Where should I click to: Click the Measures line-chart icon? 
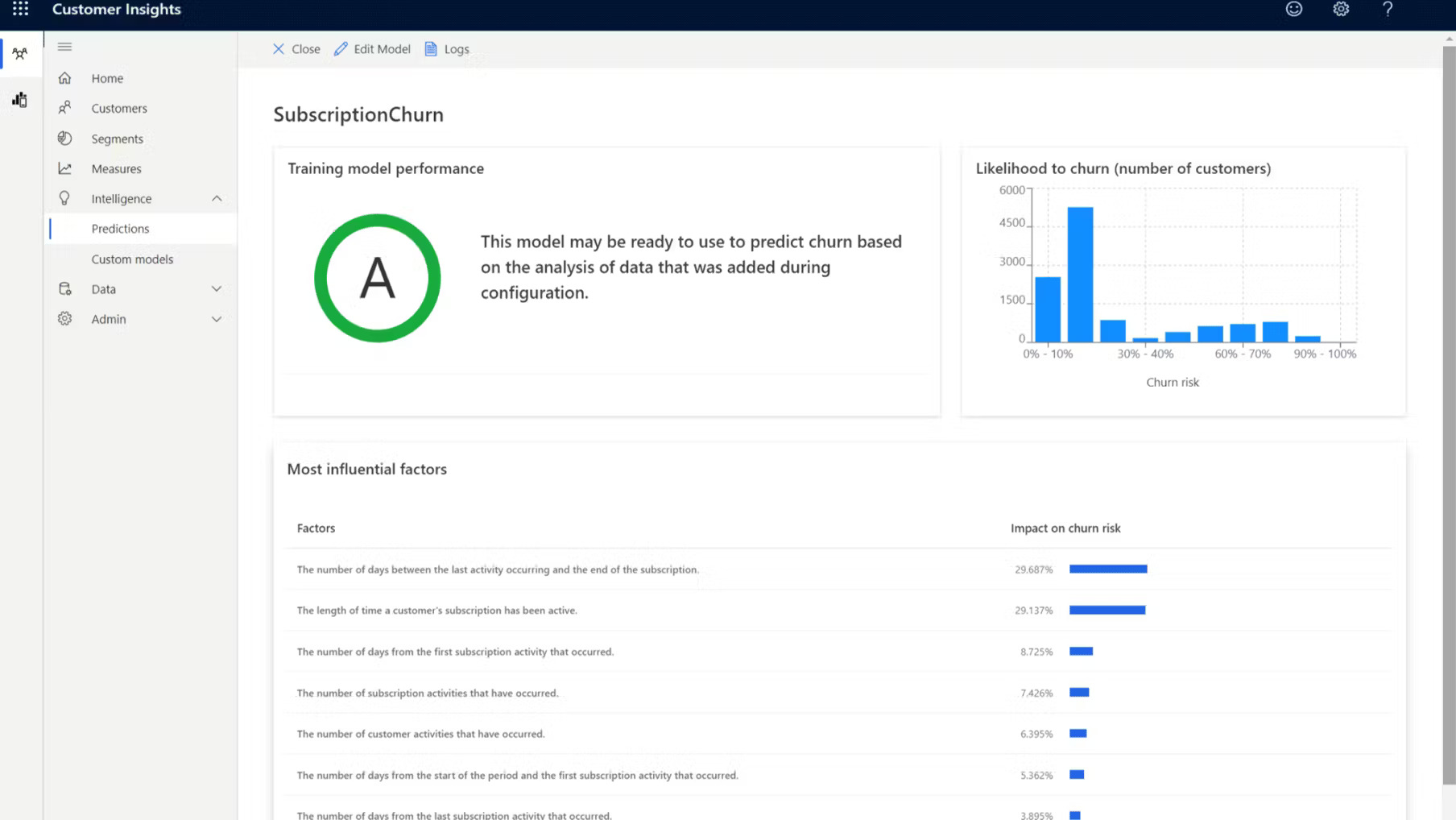coord(64,168)
